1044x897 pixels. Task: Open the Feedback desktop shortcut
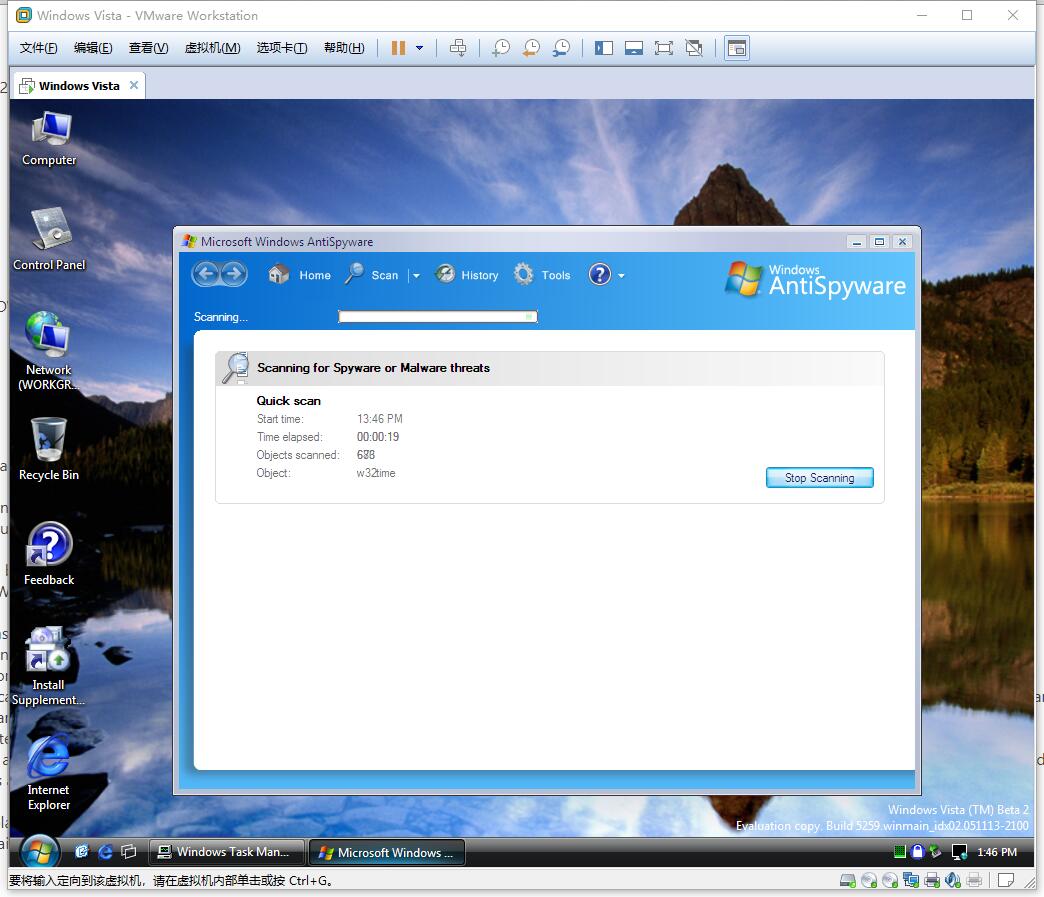pyautogui.click(x=49, y=553)
